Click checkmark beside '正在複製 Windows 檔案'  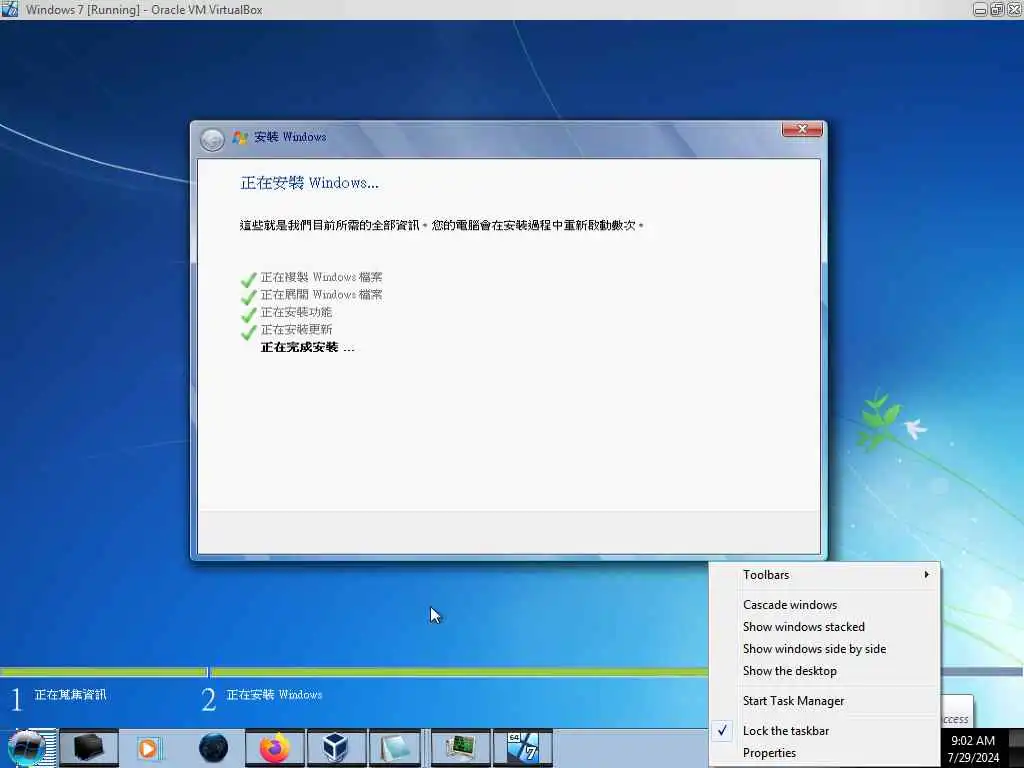248,280
